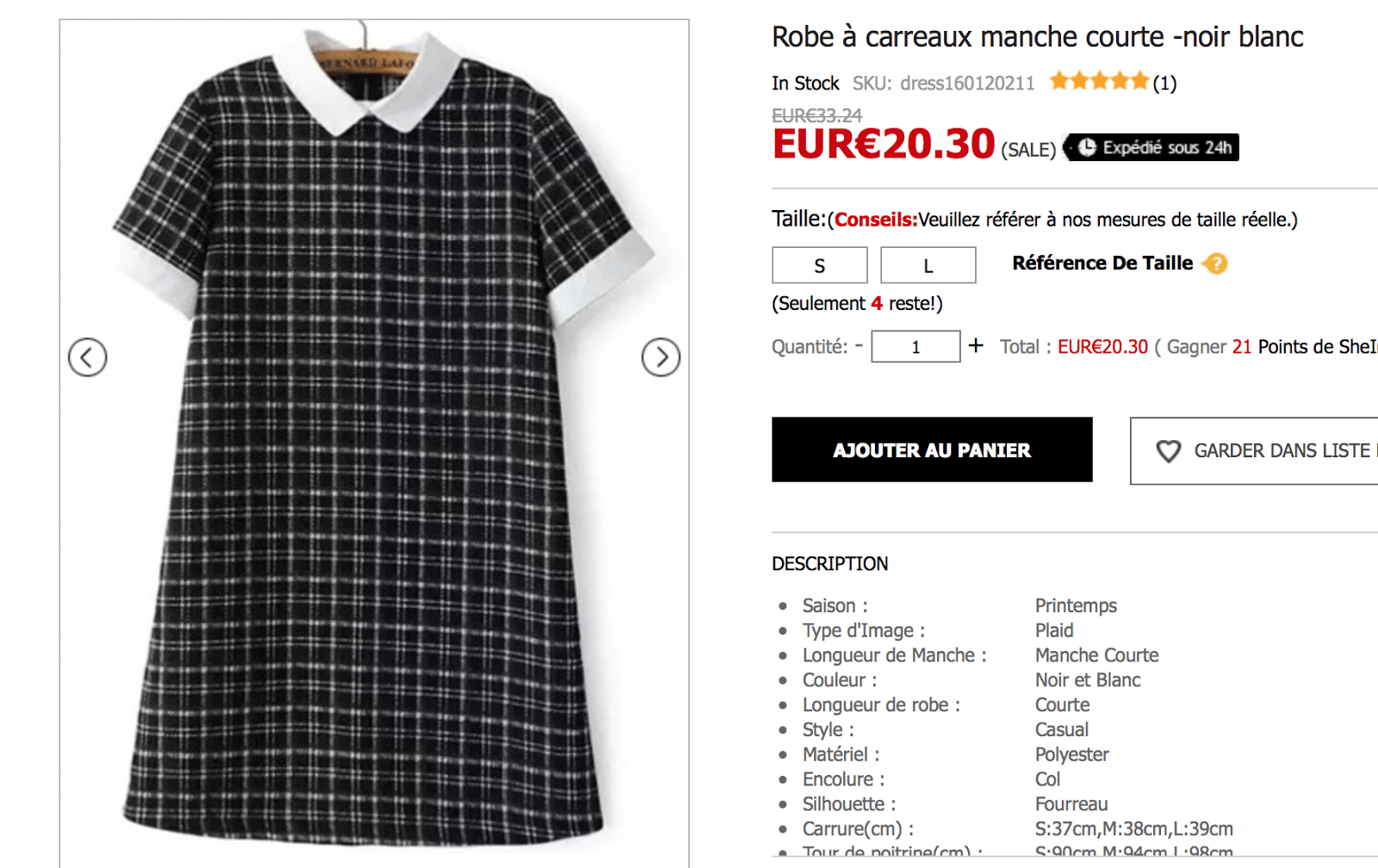The width and height of the screenshot is (1378, 868).
Task: Click the product title Robe à carreaux
Action: pos(1037,37)
